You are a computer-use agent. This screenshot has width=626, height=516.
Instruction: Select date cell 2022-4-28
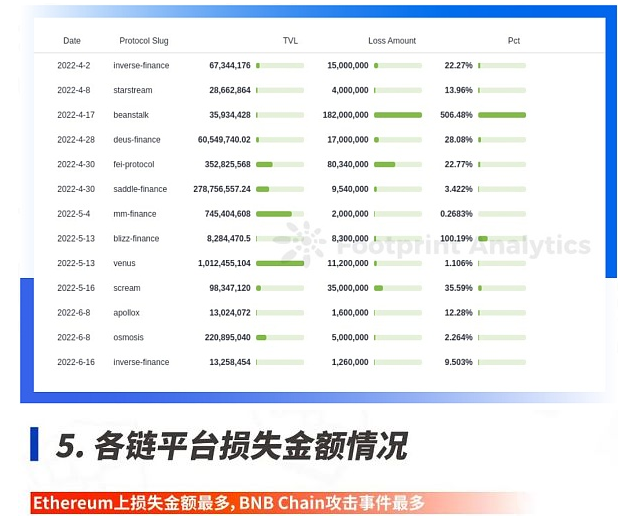tap(76, 140)
